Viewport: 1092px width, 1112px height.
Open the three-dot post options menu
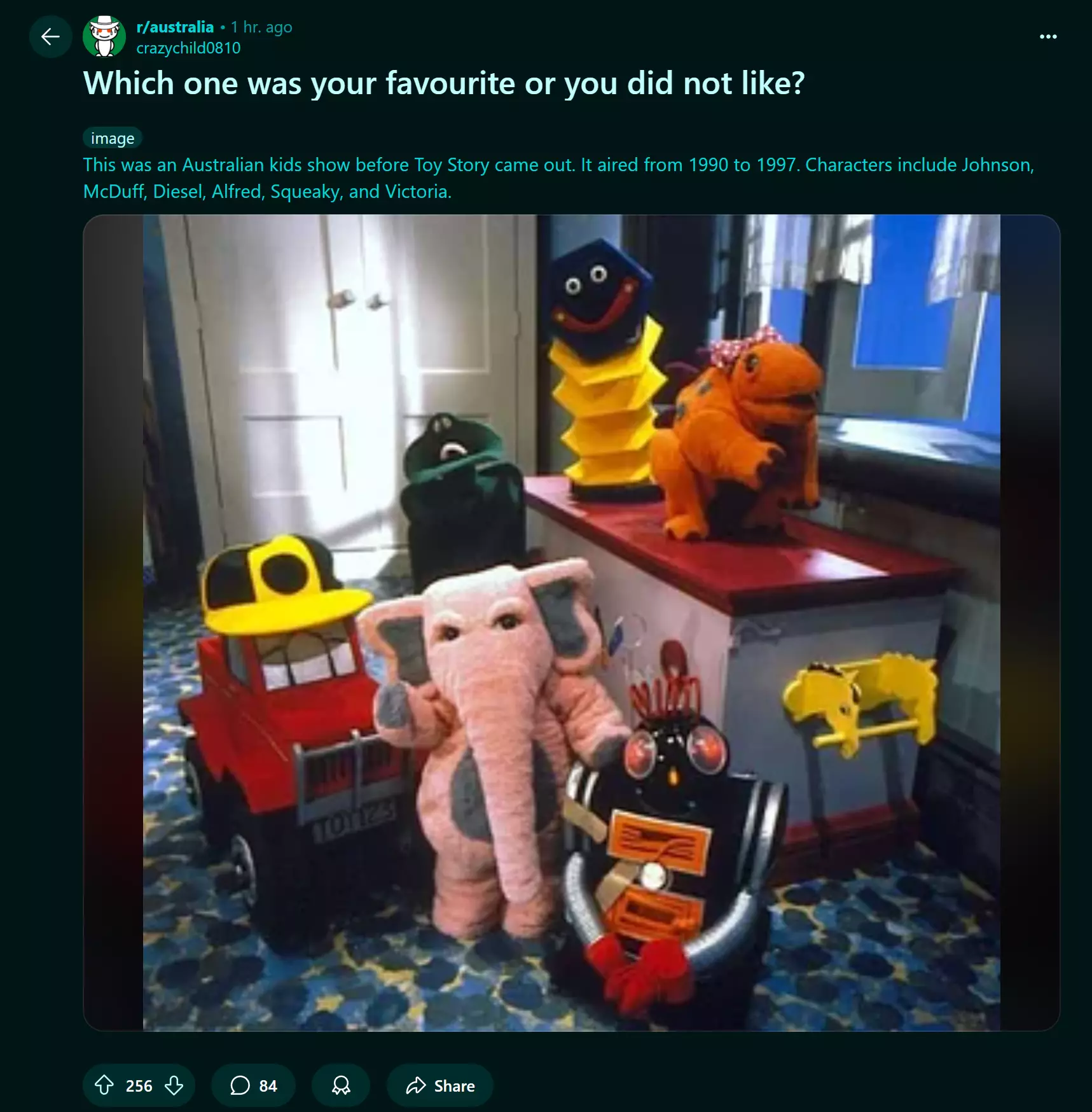[x=1048, y=37]
